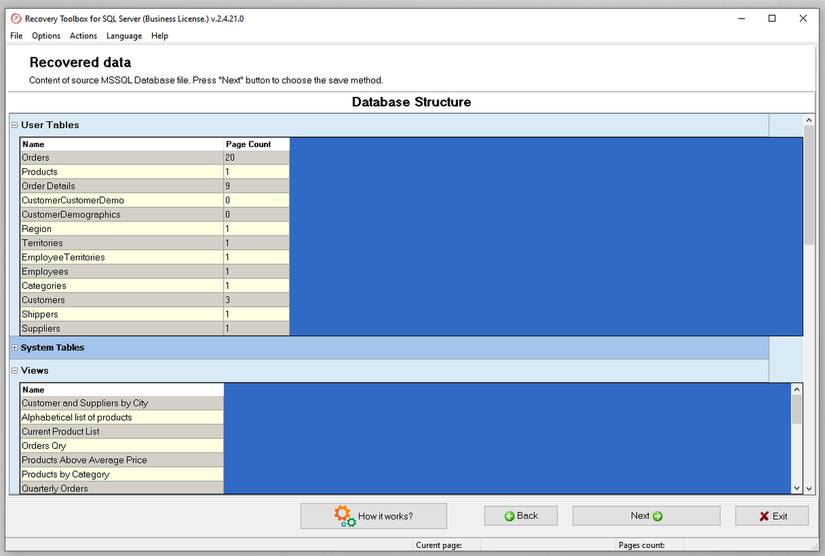Minimize the Recovery Toolbox window
The image size is (825, 556).
[741, 19]
